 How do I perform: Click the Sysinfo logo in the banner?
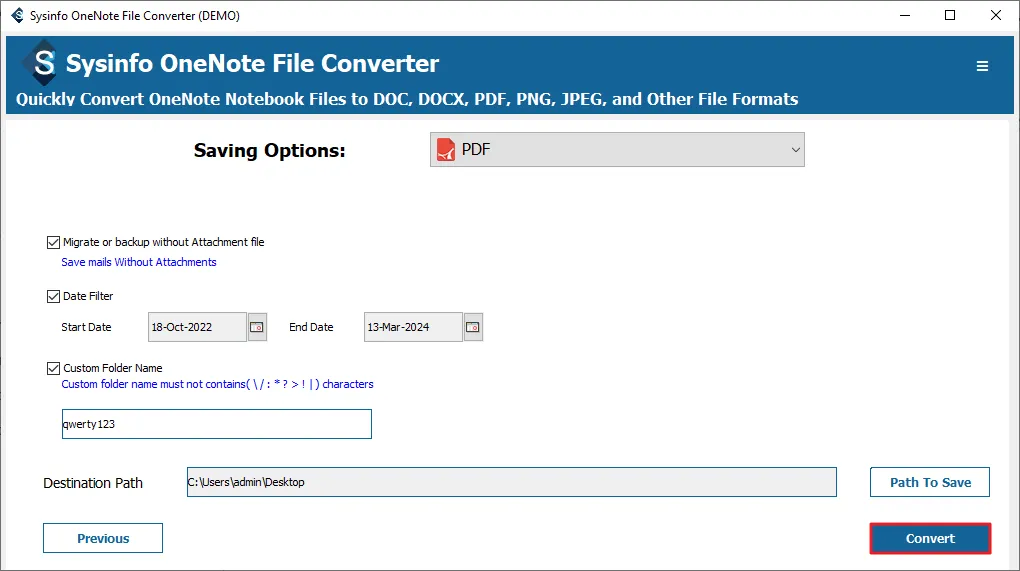[x=44, y=63]
